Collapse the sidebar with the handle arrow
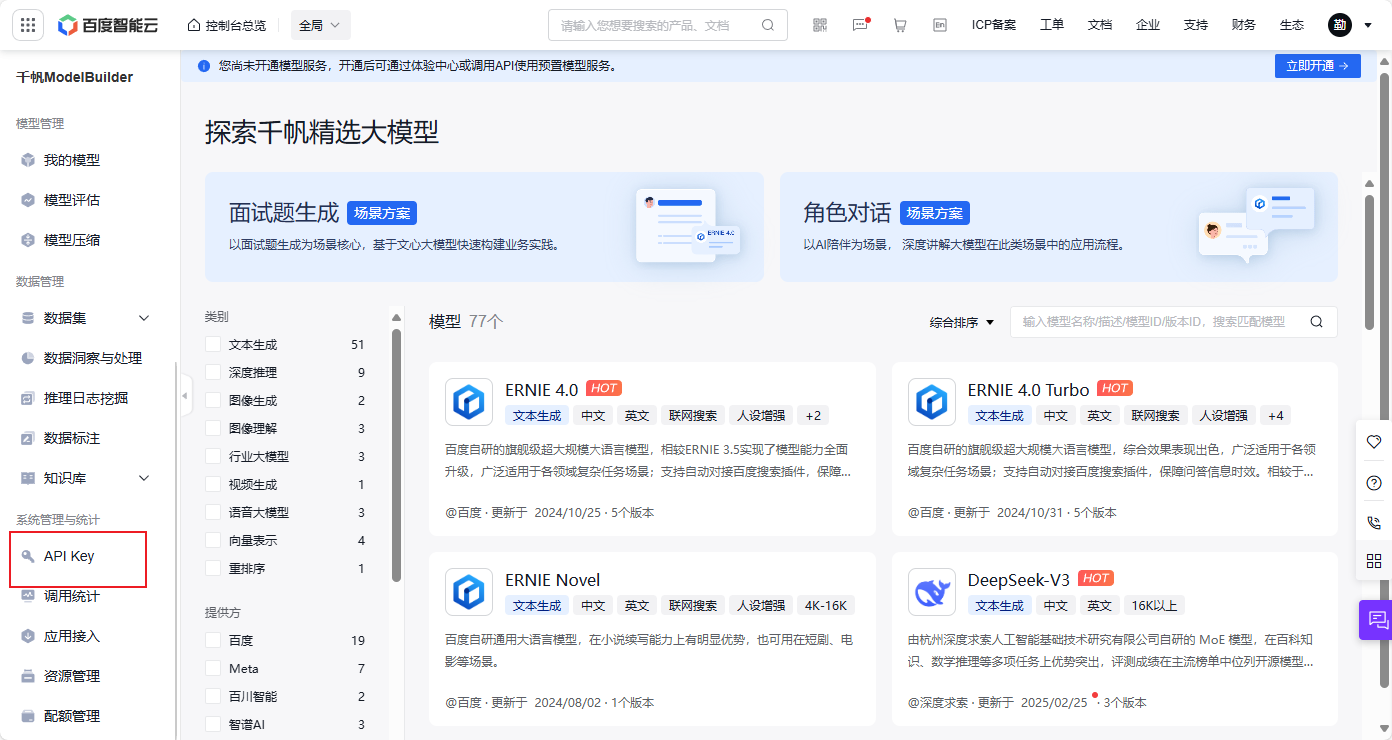 tap(185, 397)
